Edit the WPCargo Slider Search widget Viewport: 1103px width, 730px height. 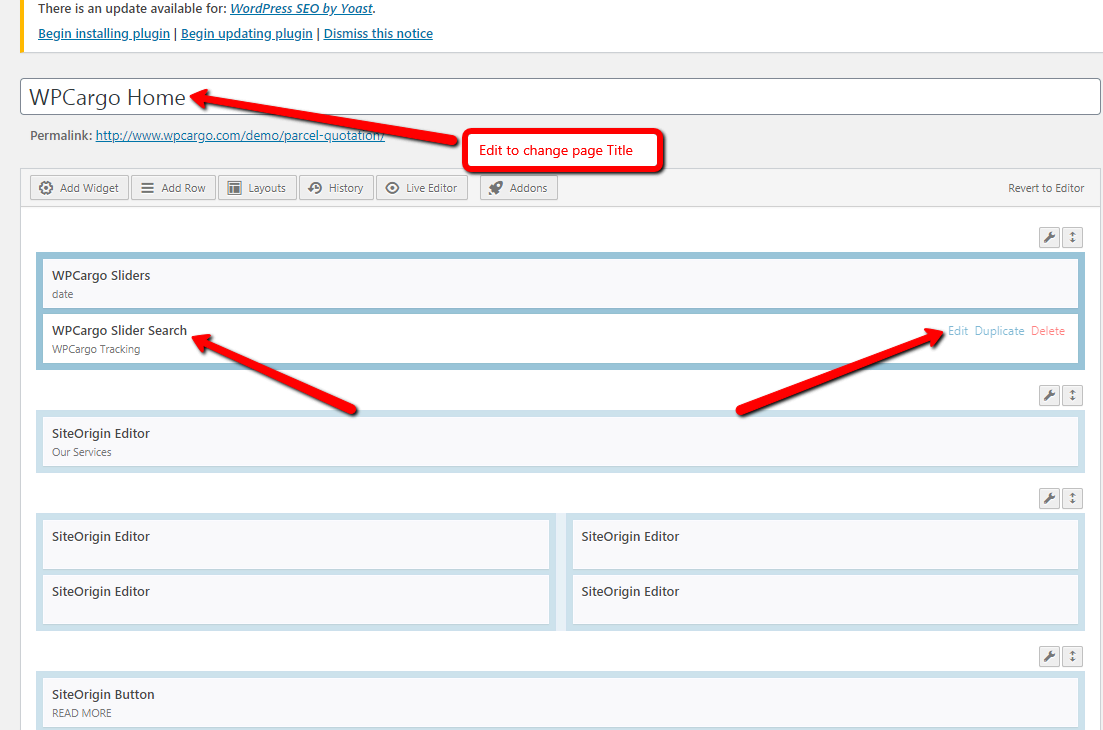coord(957,331)
